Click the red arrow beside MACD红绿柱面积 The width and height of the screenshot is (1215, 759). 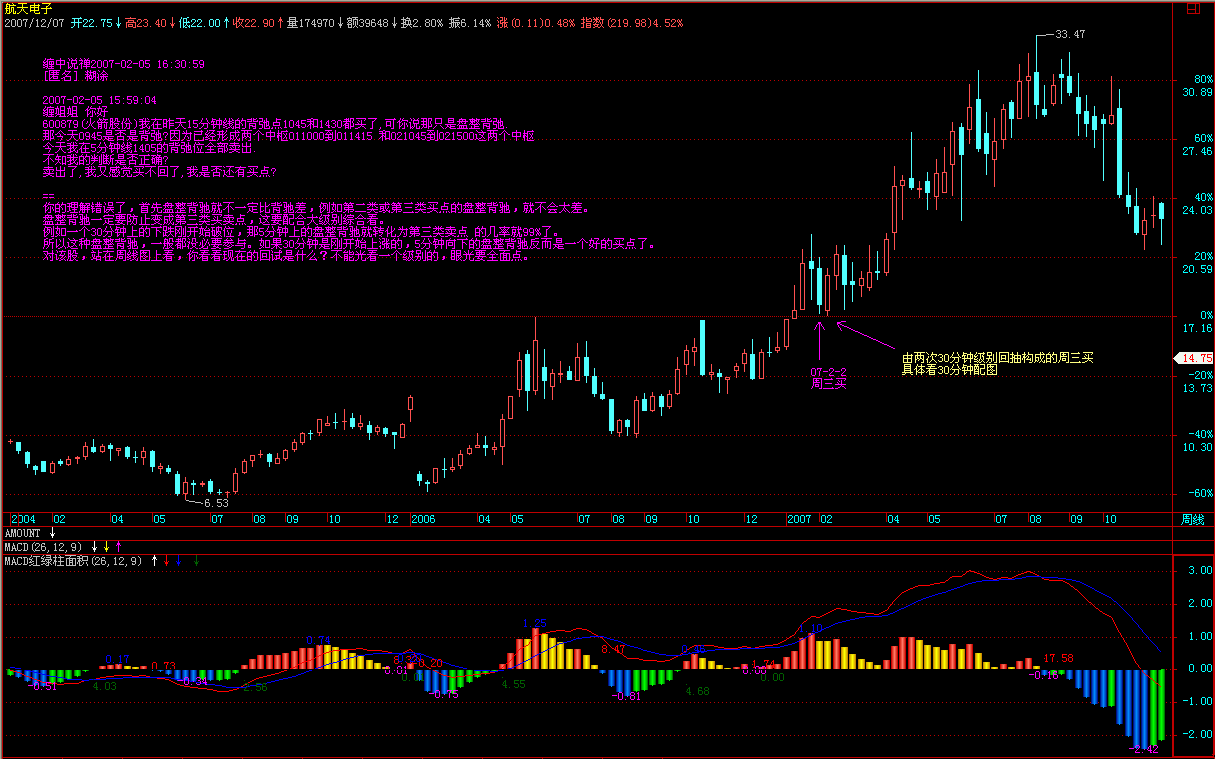tap(166, 561)
